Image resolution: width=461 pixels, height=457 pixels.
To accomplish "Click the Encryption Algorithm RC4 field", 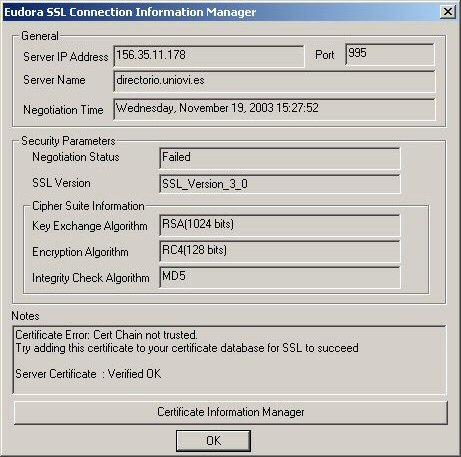I will [279, 251].
